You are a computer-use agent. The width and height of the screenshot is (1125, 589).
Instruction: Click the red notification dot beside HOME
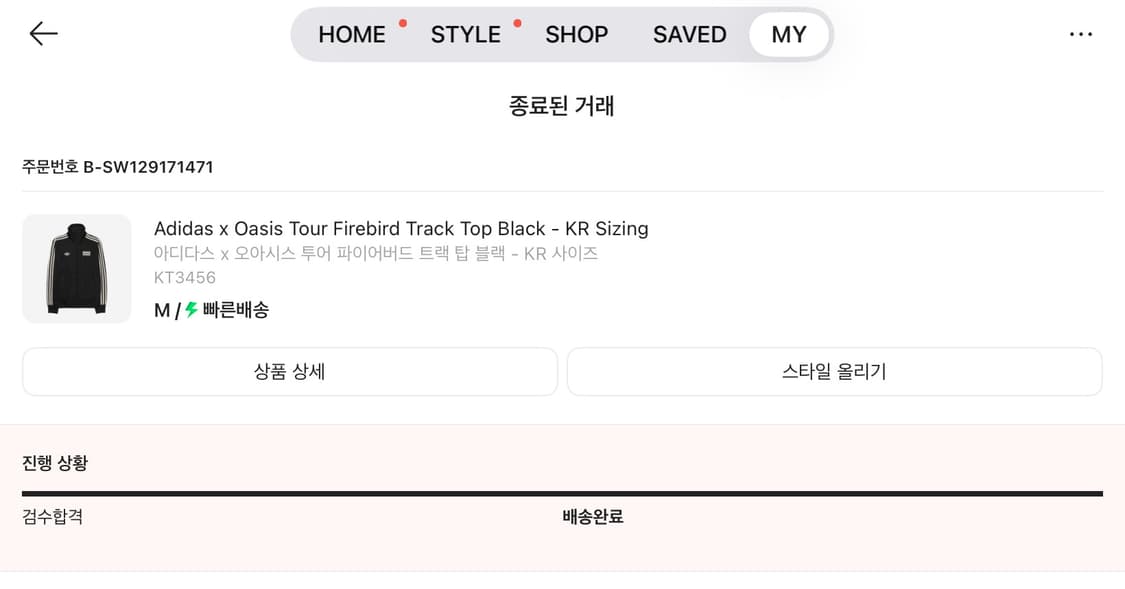tap(402, 22)
